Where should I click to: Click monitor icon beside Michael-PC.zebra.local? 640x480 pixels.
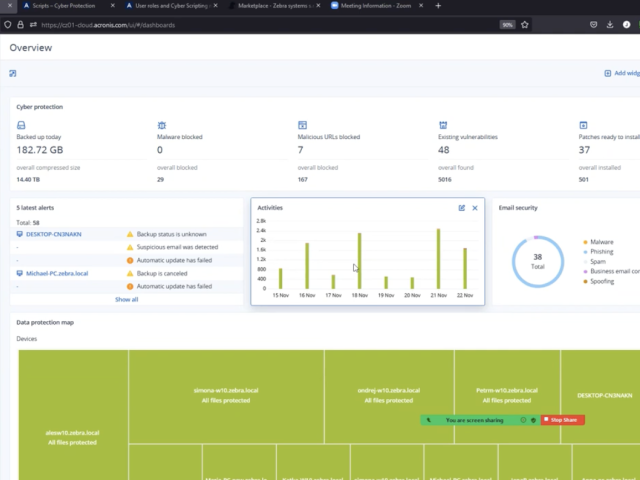(19, 273)
